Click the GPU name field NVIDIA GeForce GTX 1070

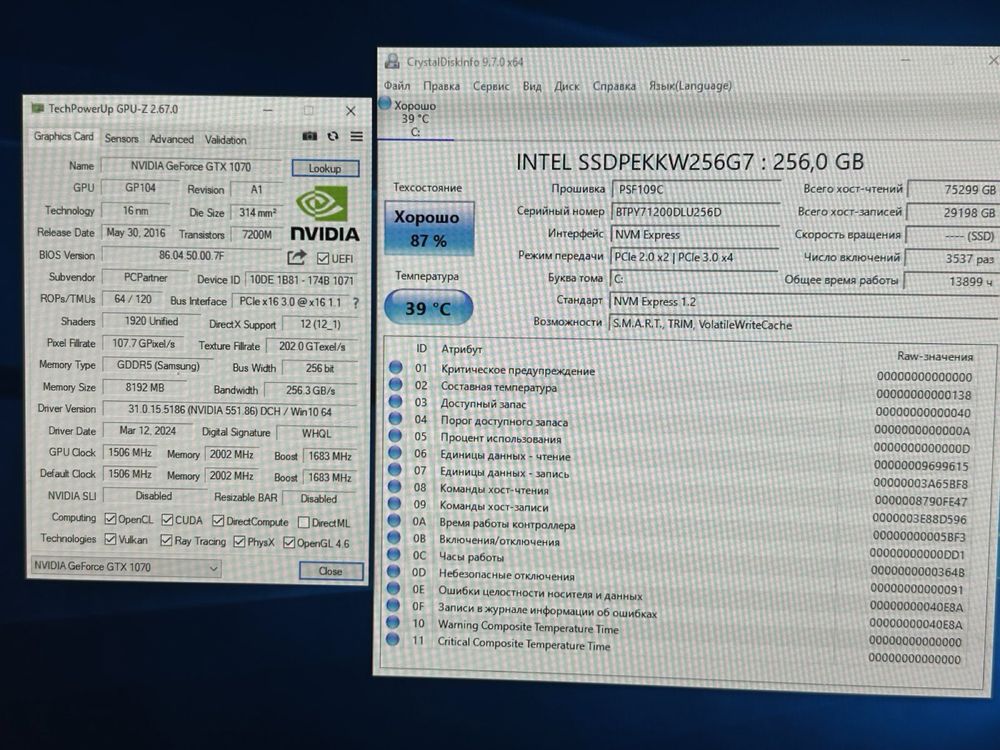[191, 166]
